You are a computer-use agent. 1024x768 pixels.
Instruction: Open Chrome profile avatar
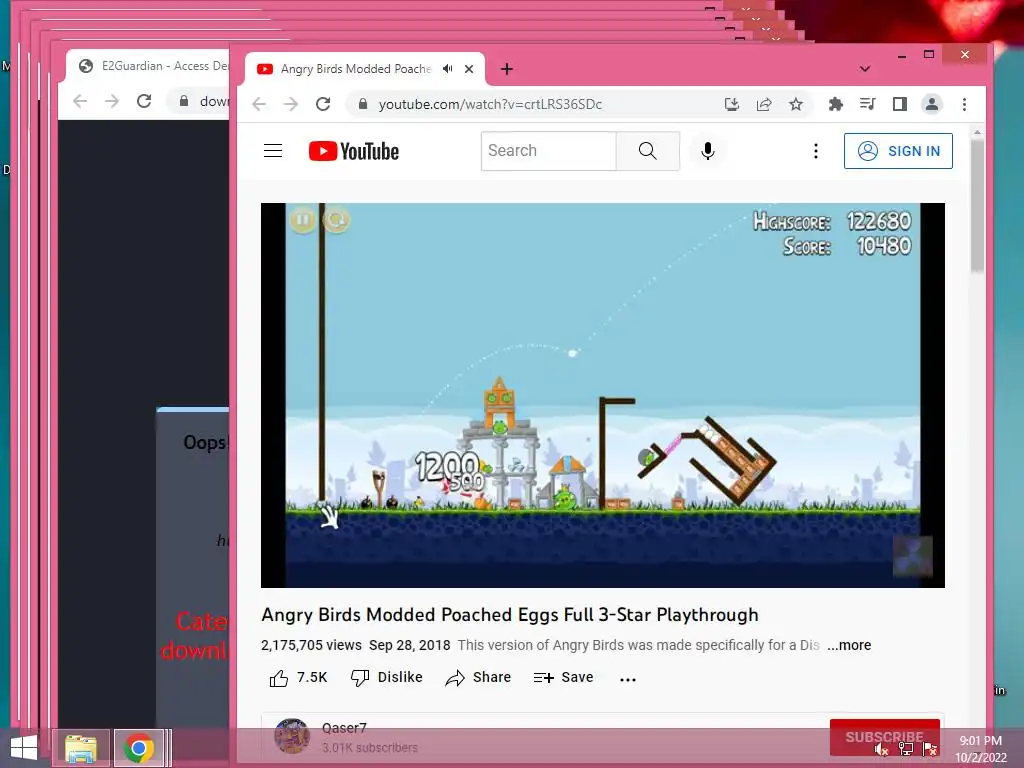pyautogui.click(x=932, y=104)
